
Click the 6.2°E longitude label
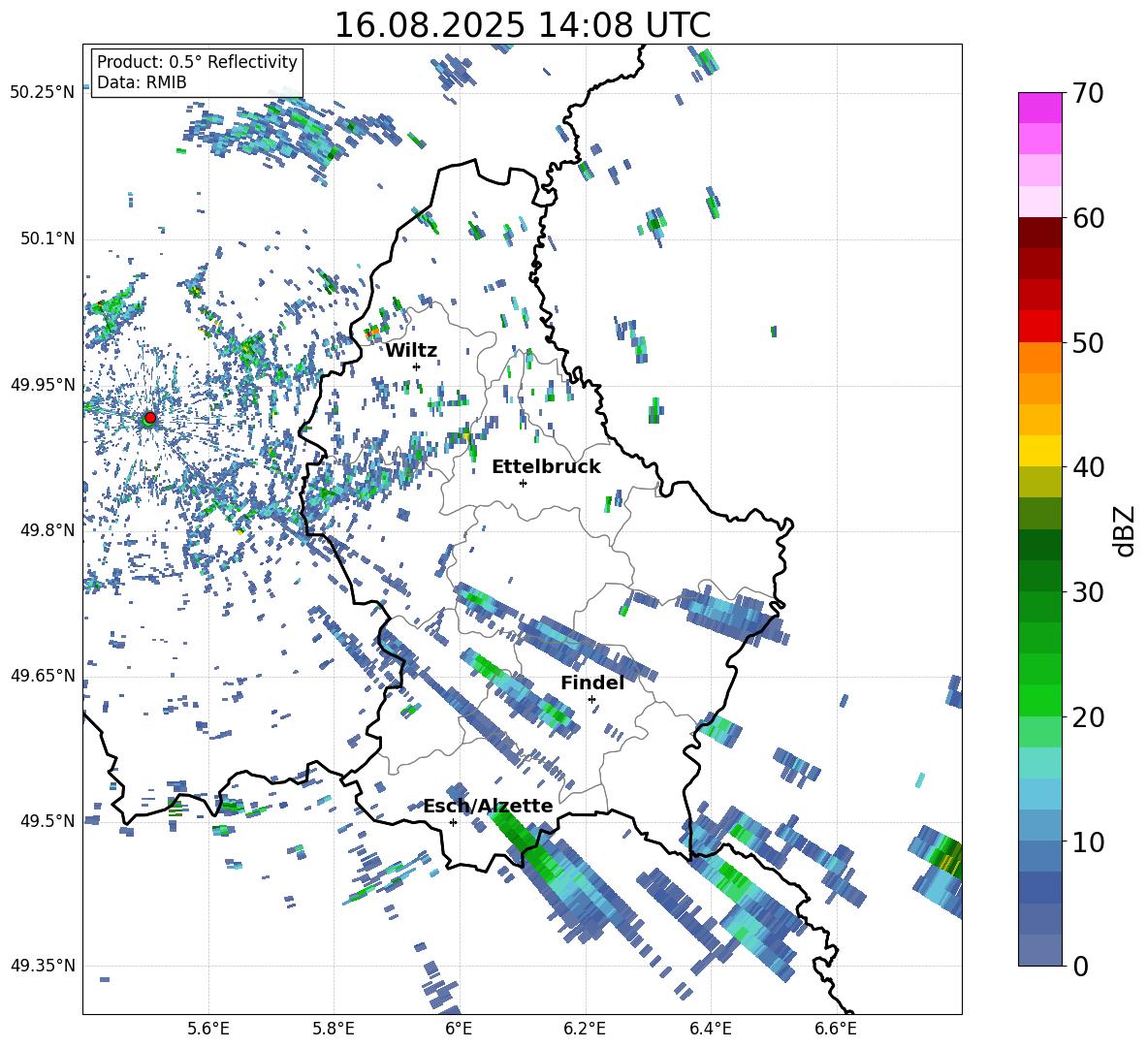pyautogui.click(x=585, y=1029)
